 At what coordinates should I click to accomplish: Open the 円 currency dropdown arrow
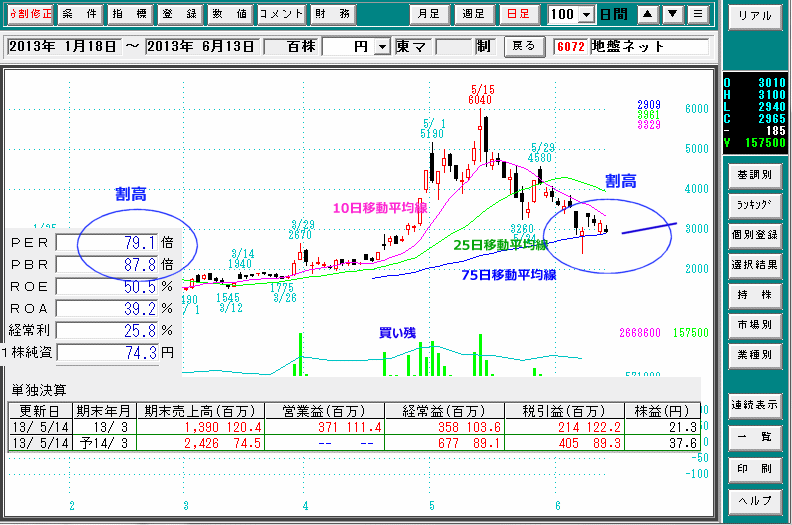tap(383, 47)
